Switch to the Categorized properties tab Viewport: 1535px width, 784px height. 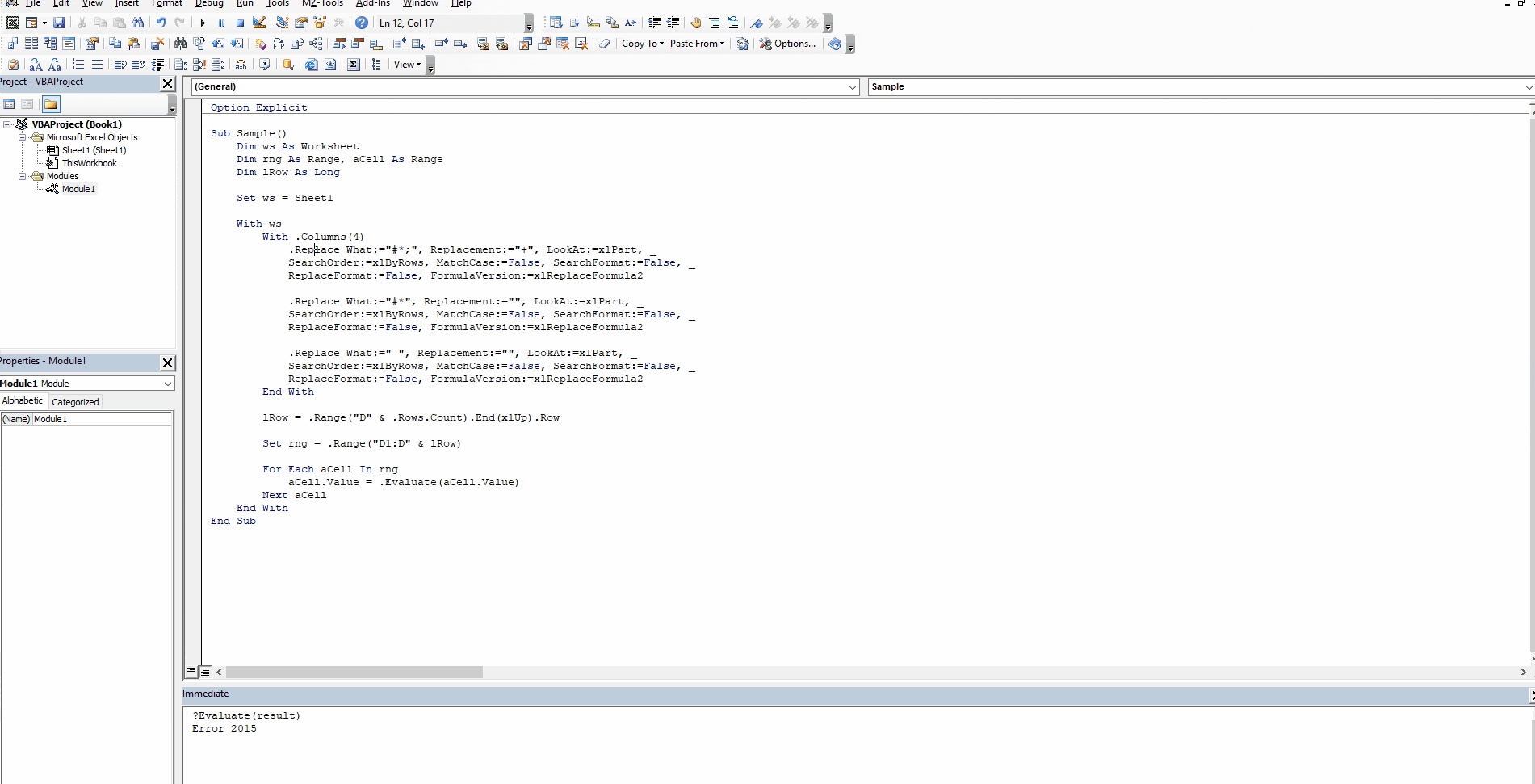pyautogui.click(x=75, y=401)
